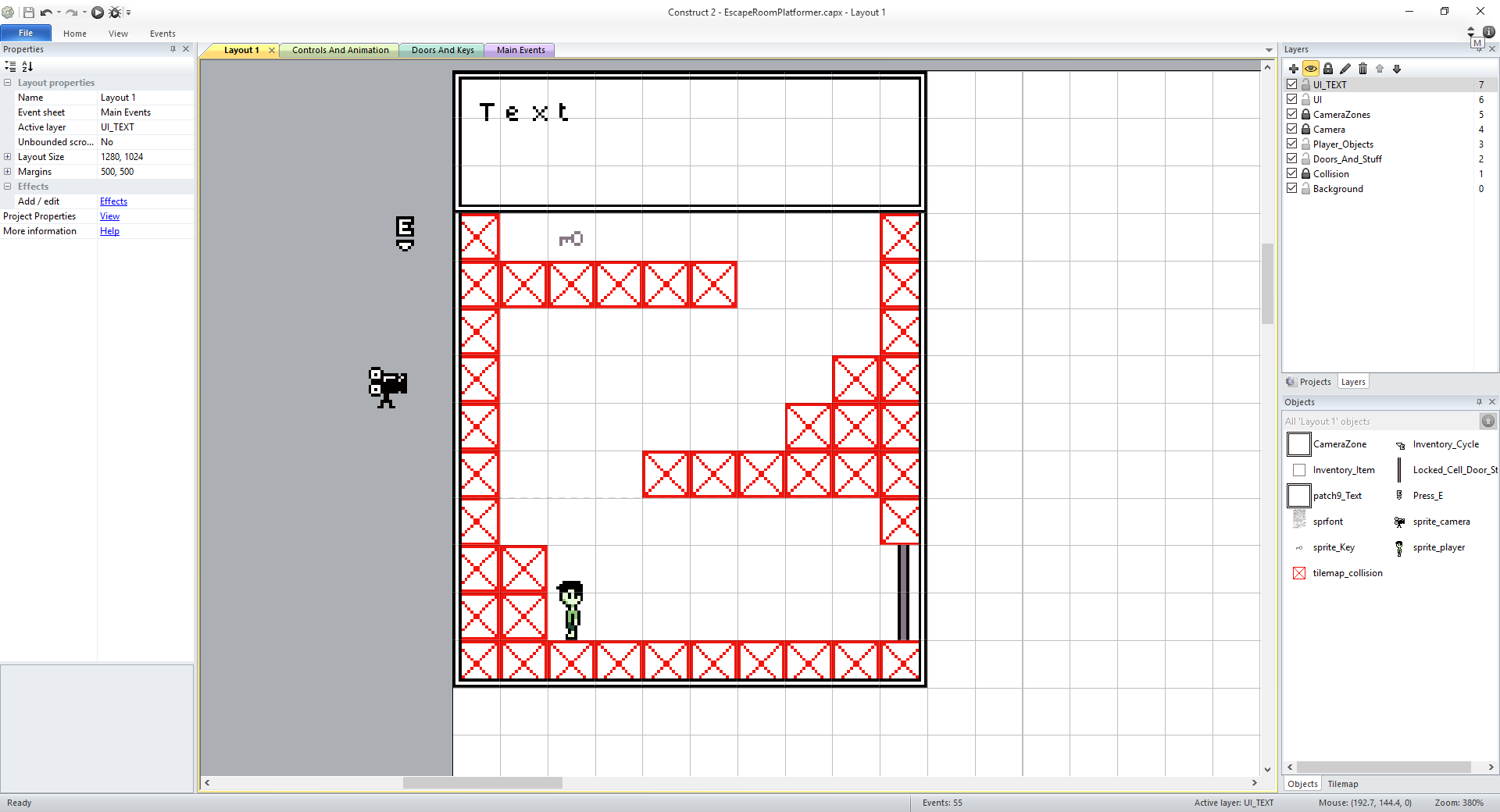Add a new layer with plus icon

pos(1294,69)
